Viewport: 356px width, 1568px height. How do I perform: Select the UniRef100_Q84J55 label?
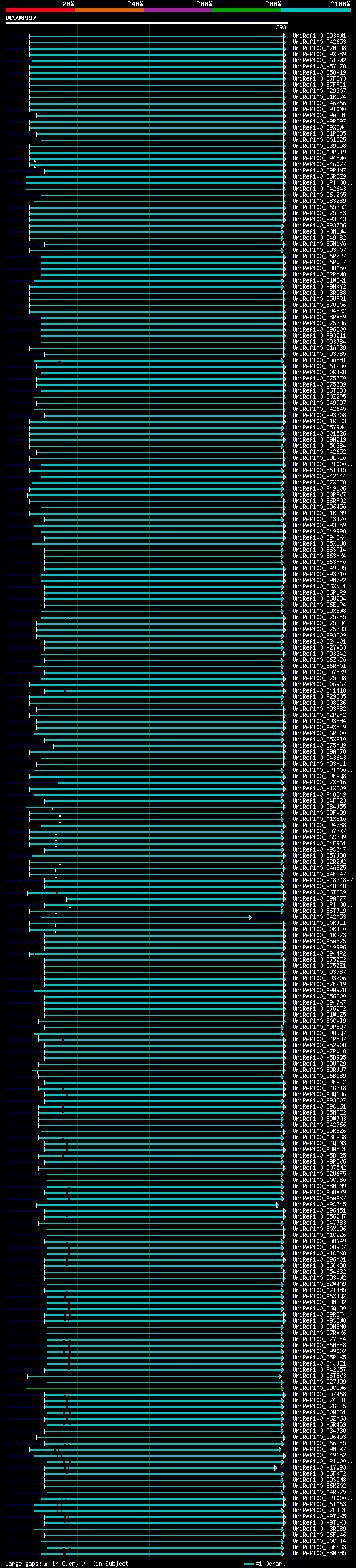coord(319,807)
